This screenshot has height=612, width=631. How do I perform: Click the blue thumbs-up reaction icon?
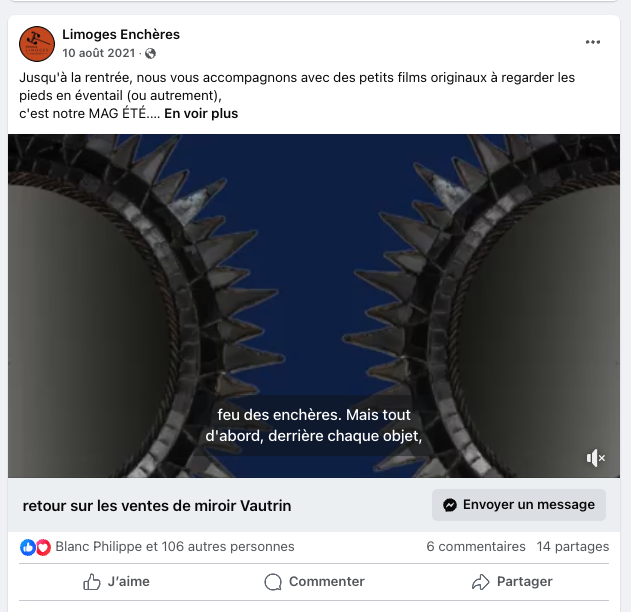(28, 547)
